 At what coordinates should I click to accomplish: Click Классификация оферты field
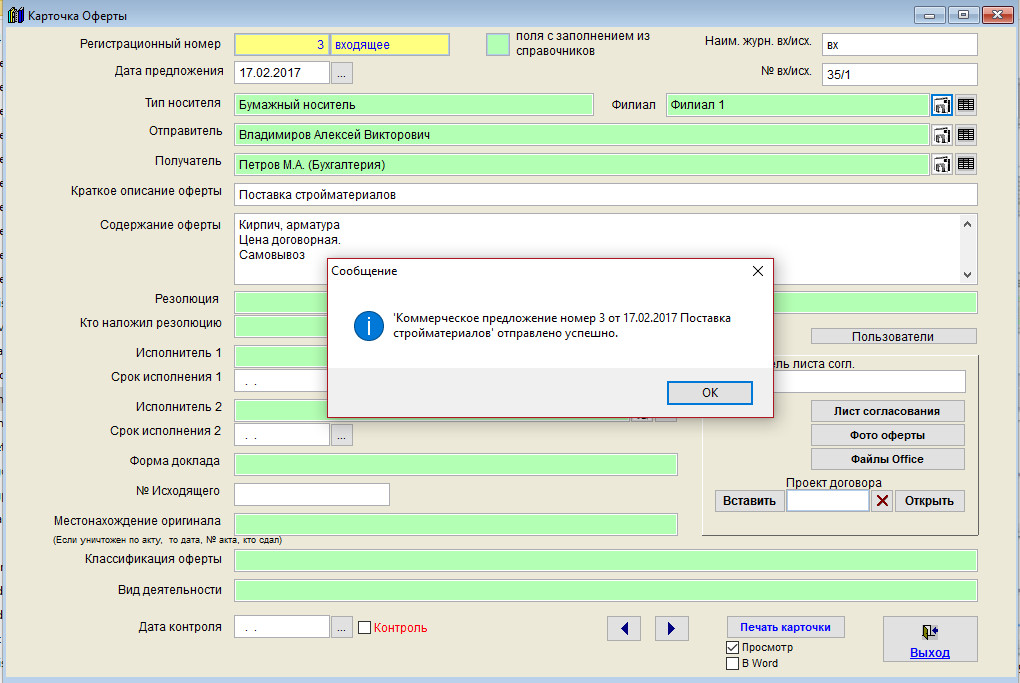(606, 561)
